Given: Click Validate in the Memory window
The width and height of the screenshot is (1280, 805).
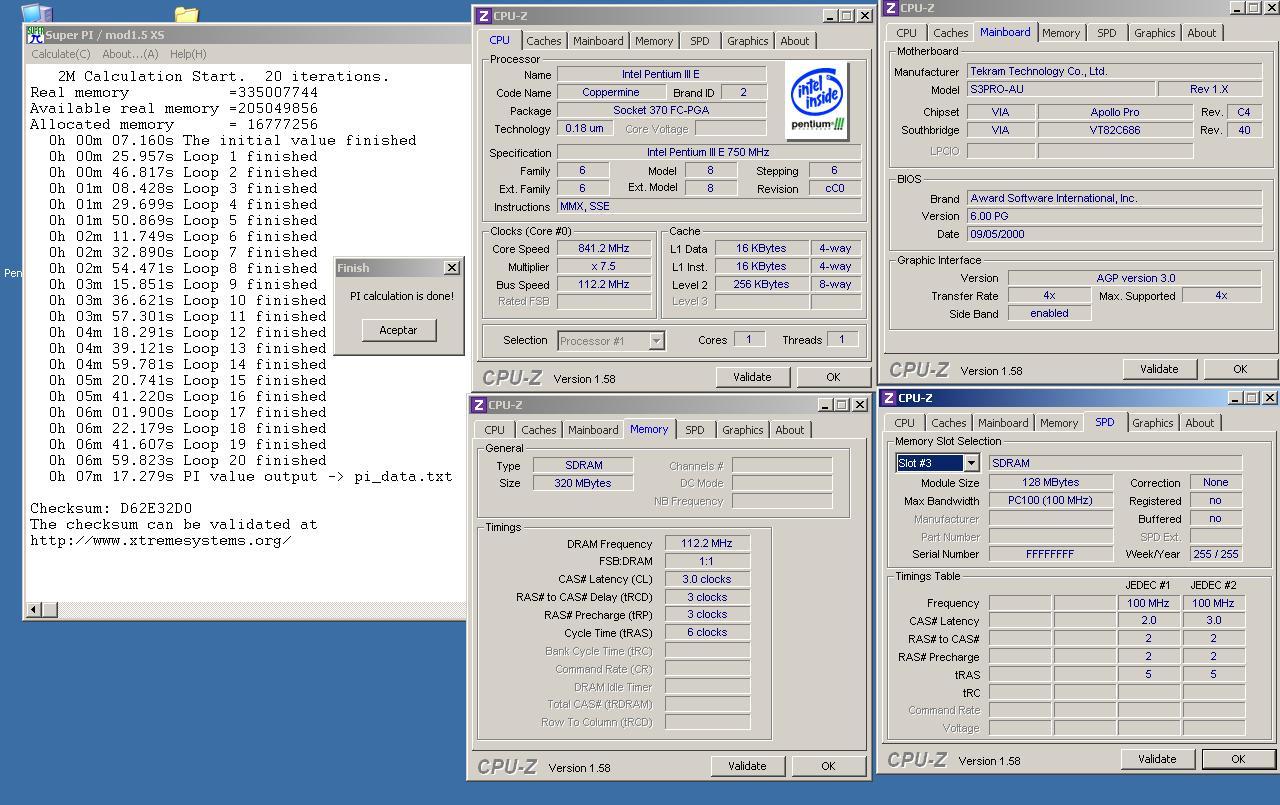Looking at the screenshot, I should [x=747, y=766].
